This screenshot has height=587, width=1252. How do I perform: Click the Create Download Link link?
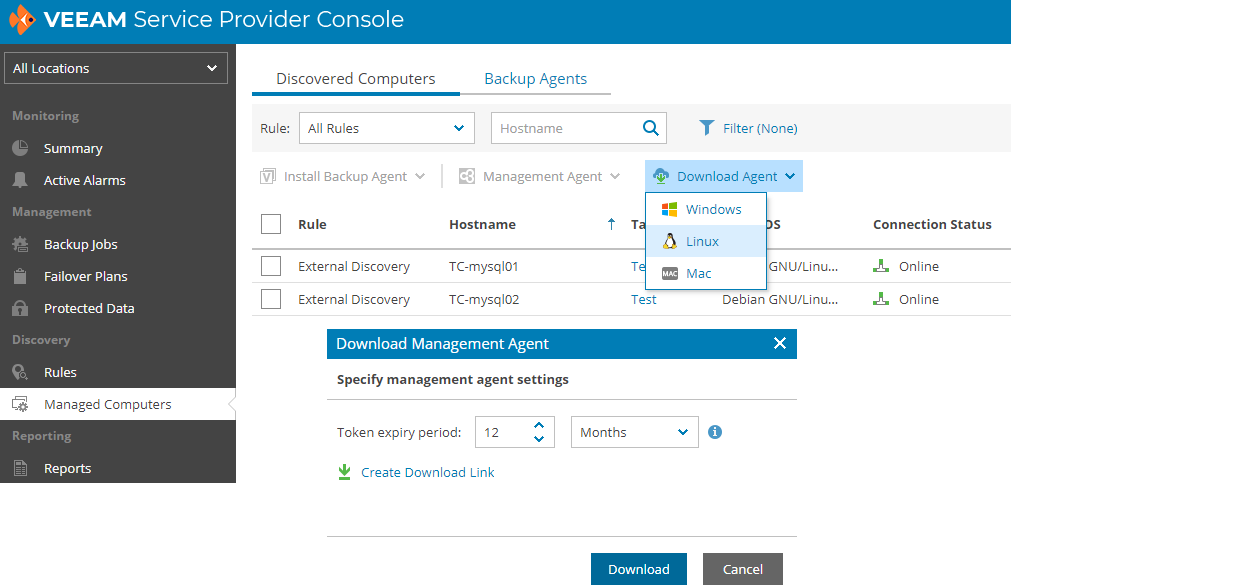tap(428, 472)
